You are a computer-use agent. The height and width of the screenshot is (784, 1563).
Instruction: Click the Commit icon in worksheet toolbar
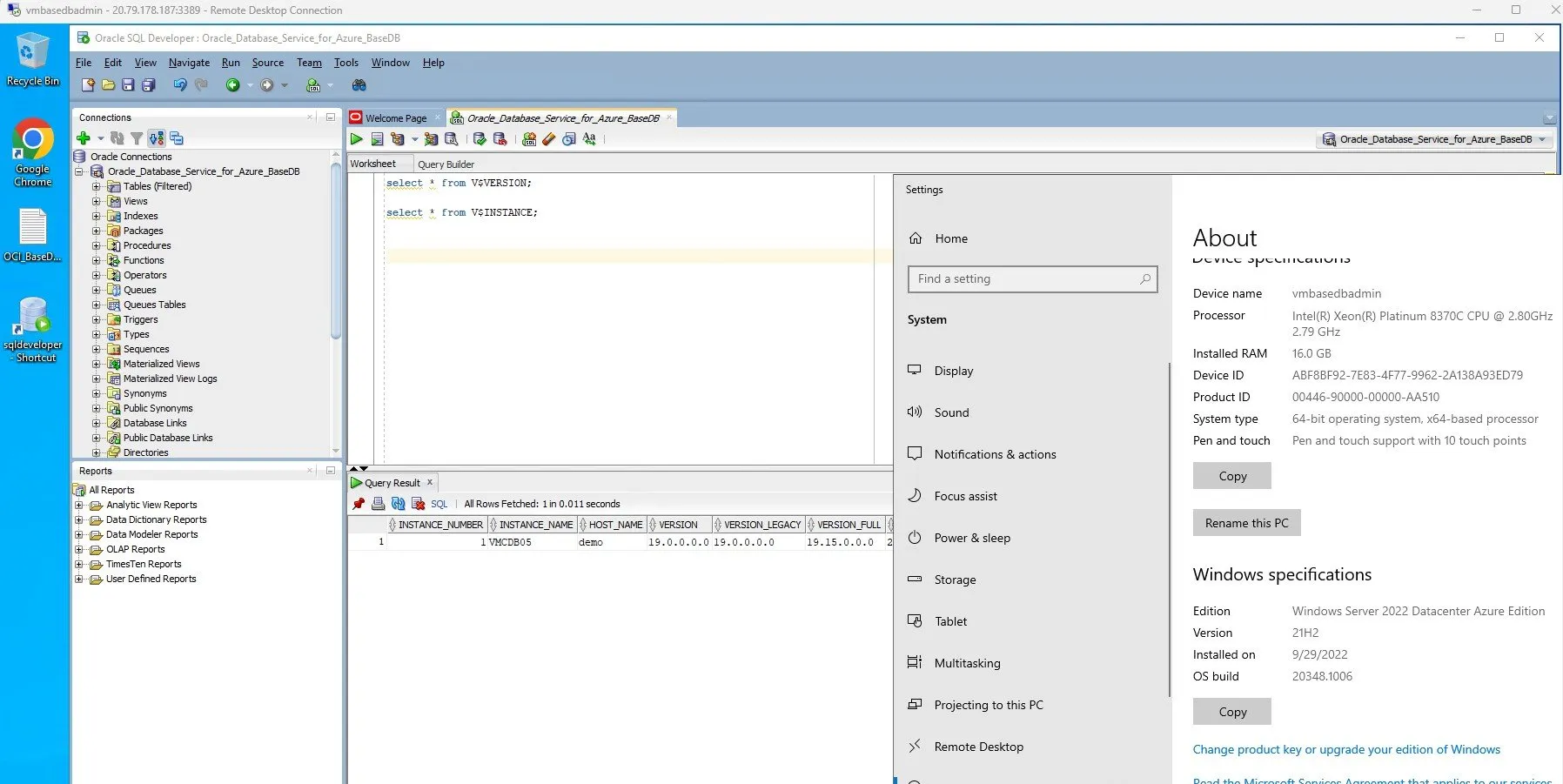pyautogui.click(x=480, y=139)
